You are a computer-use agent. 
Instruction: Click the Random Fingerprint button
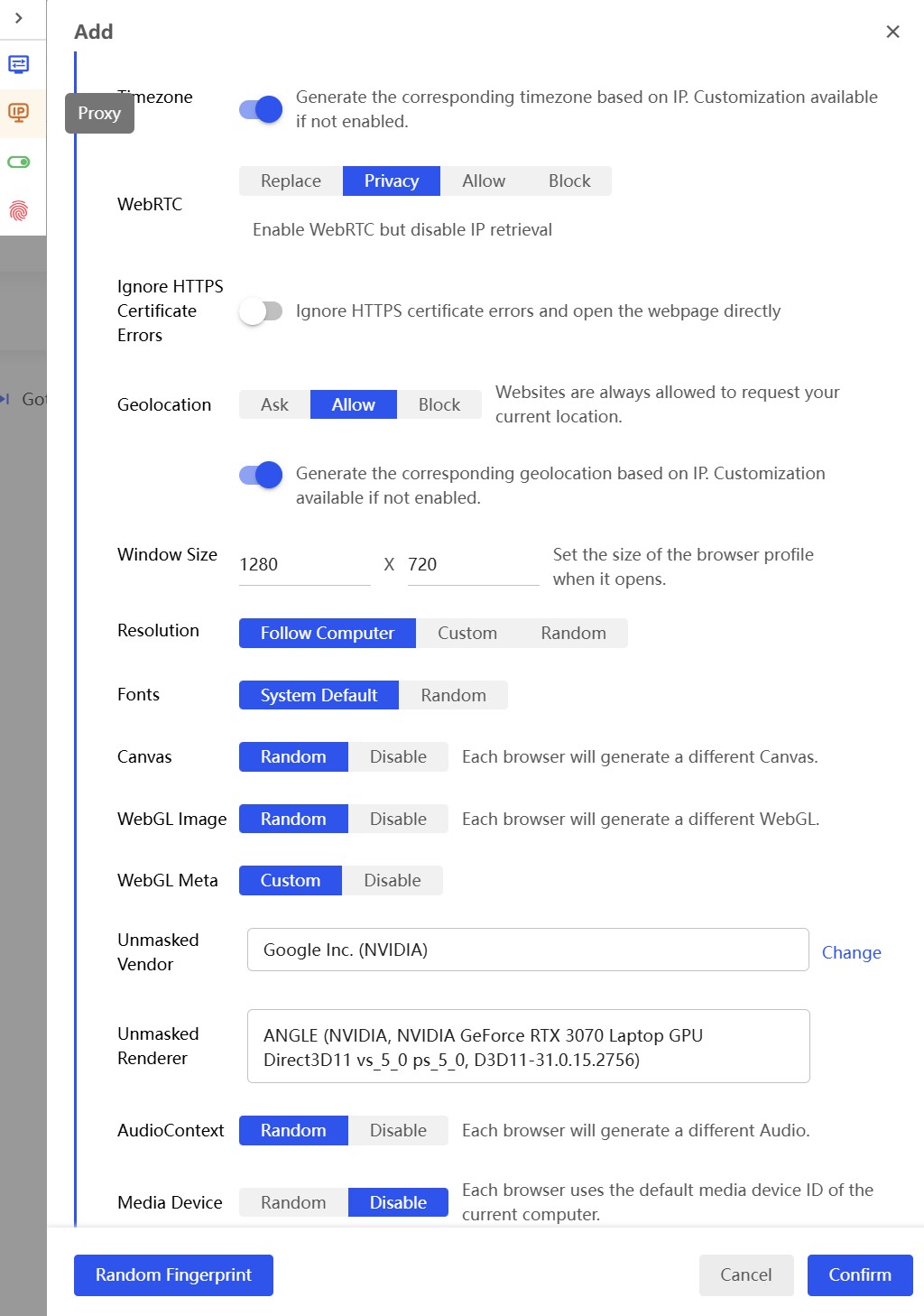[x=173, y=1275]
